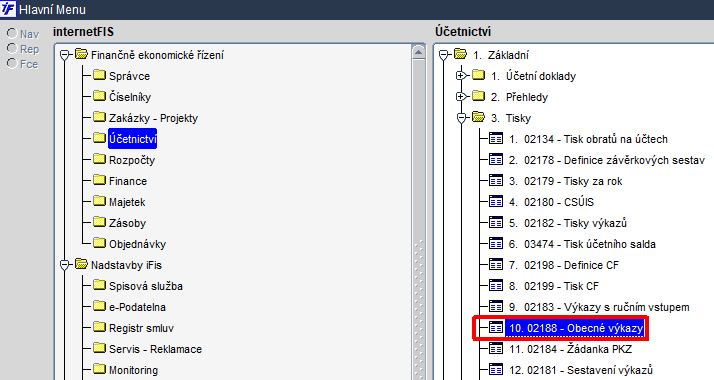Click the Servis - Reklamace folder icon

point(100,348)
